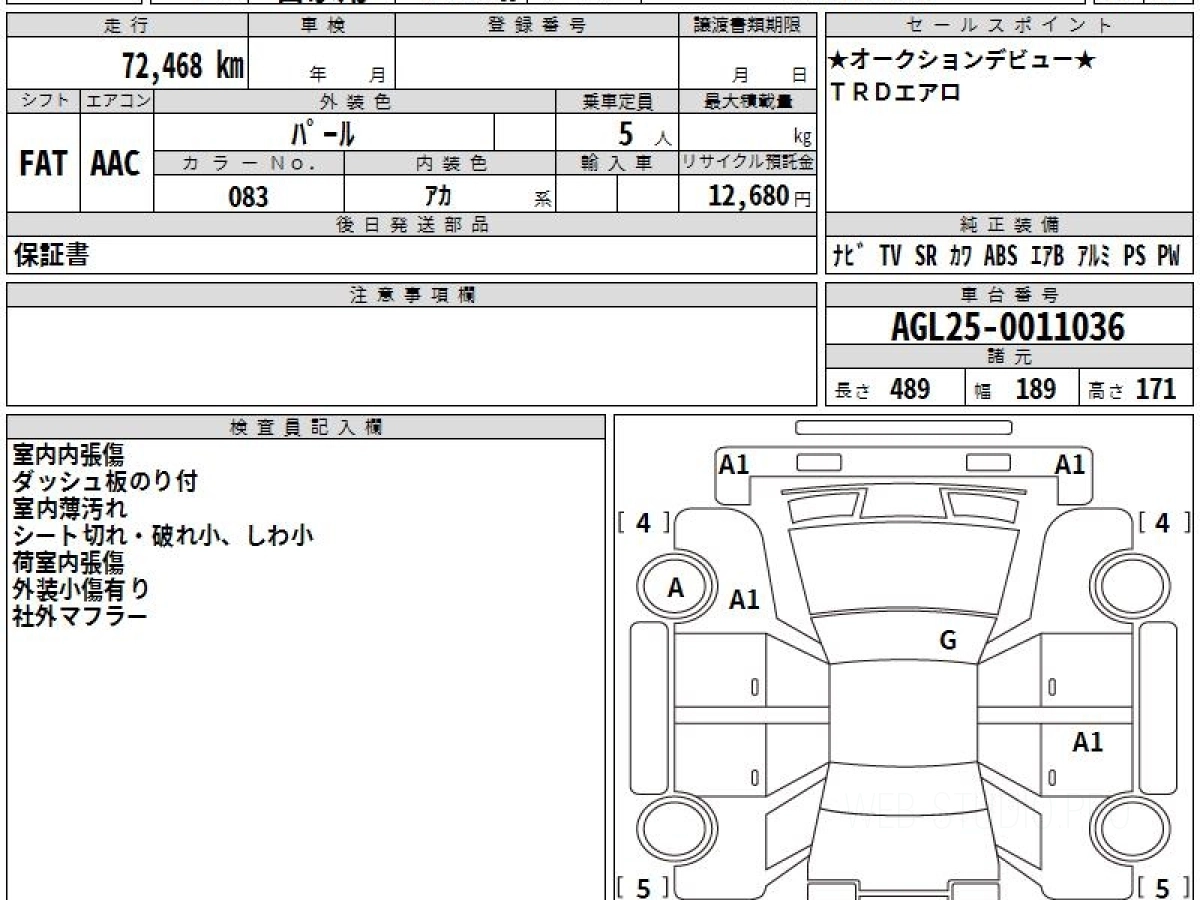Select the FAT transmission value
Image resolution: width=1200 pixels, height=900 pixels.
pos(43,163)
